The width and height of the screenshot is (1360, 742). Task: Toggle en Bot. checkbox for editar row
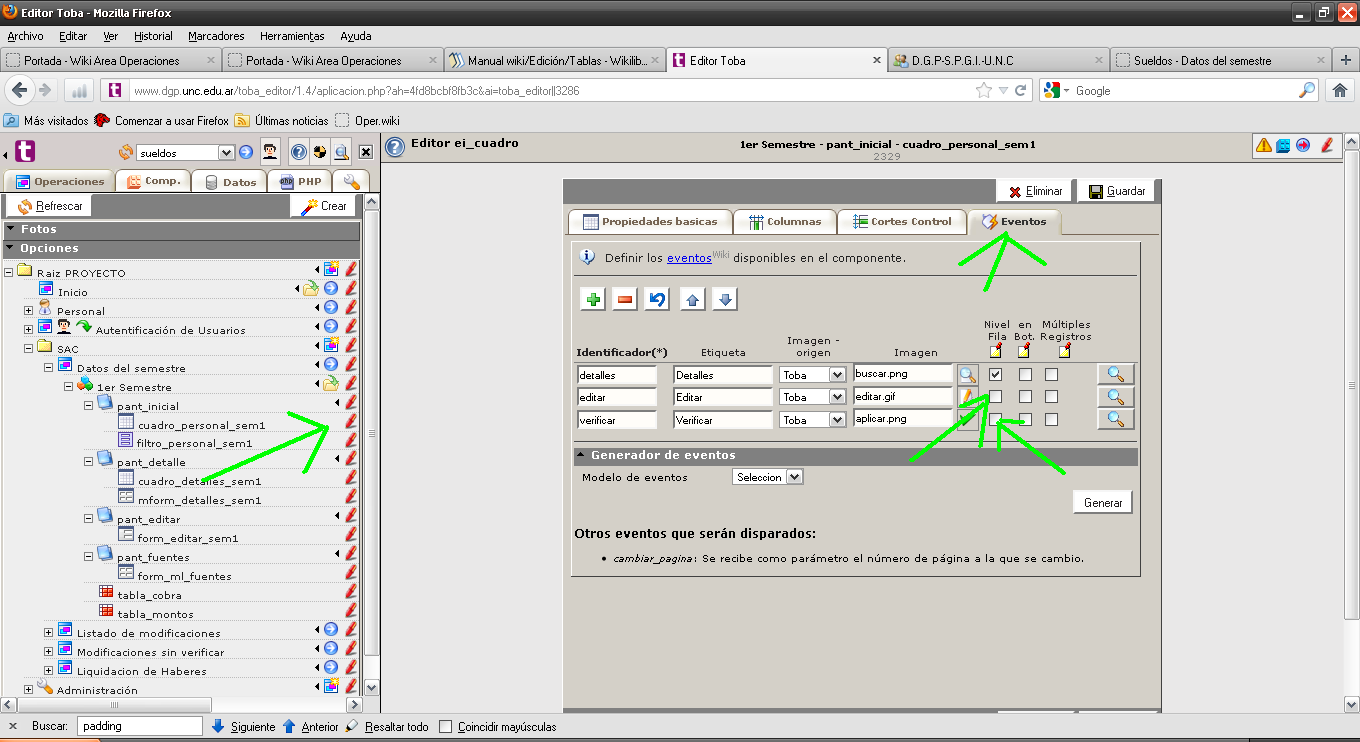click(1025, 397)
